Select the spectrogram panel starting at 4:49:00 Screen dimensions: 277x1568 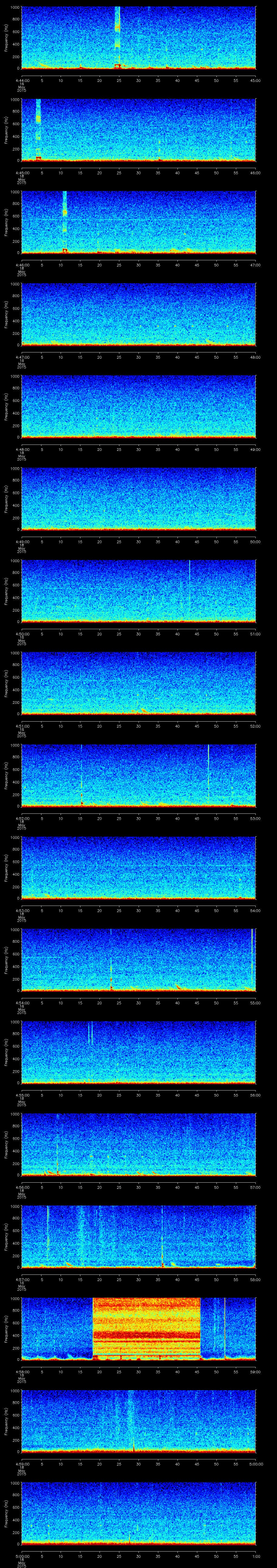138,499
